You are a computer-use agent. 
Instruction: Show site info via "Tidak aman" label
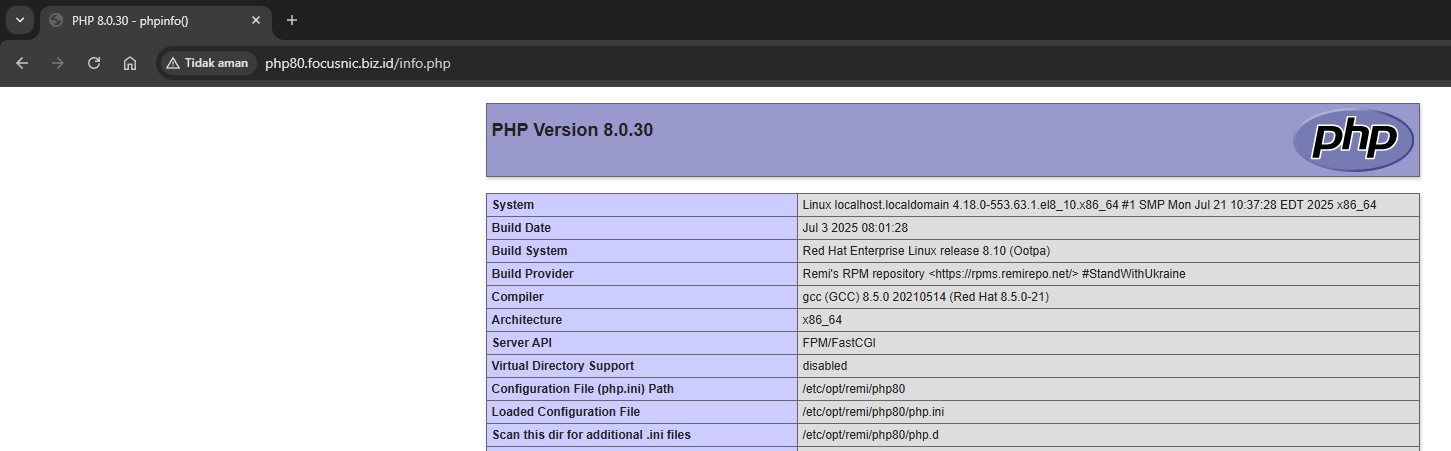(216, 63)
